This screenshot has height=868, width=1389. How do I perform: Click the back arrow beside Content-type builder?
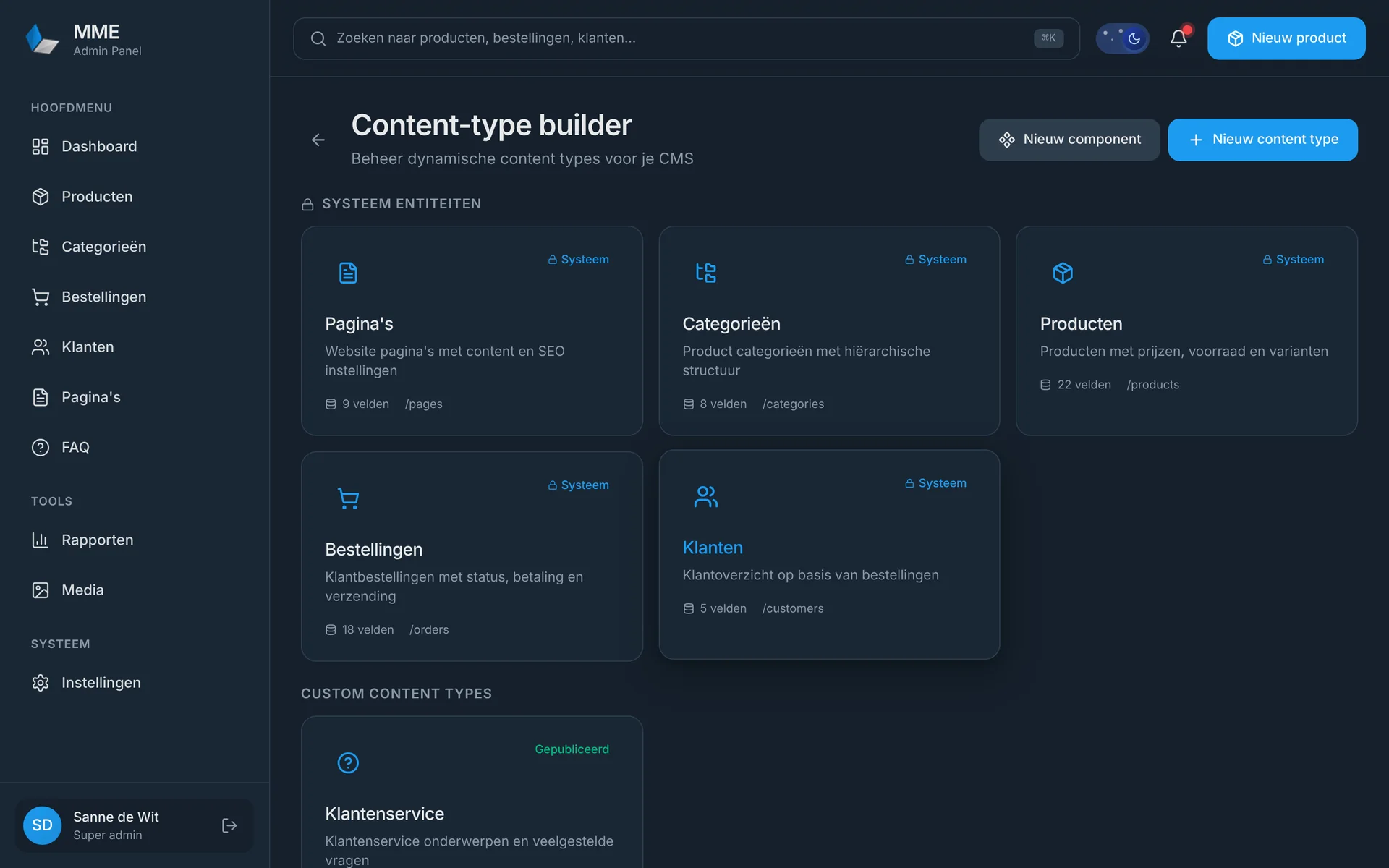coord(318,140)
